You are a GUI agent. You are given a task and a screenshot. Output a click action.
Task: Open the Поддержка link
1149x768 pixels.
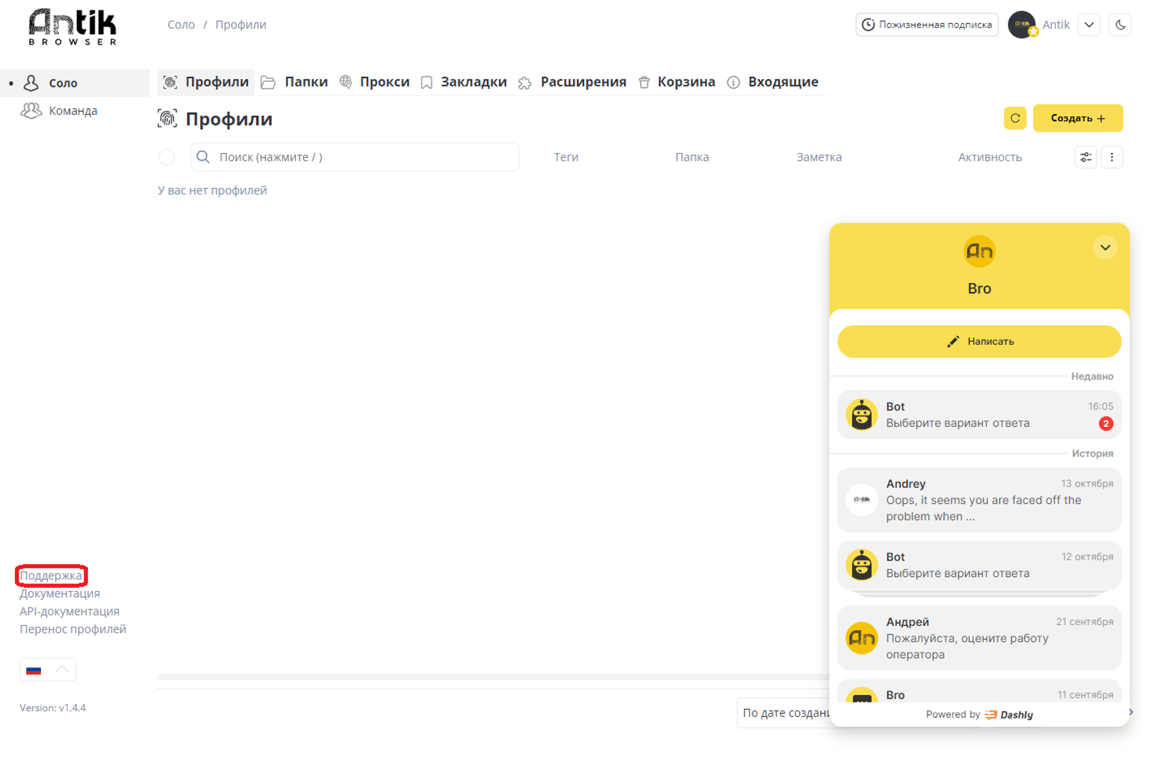pyautogui.click(x=51, y=575)
